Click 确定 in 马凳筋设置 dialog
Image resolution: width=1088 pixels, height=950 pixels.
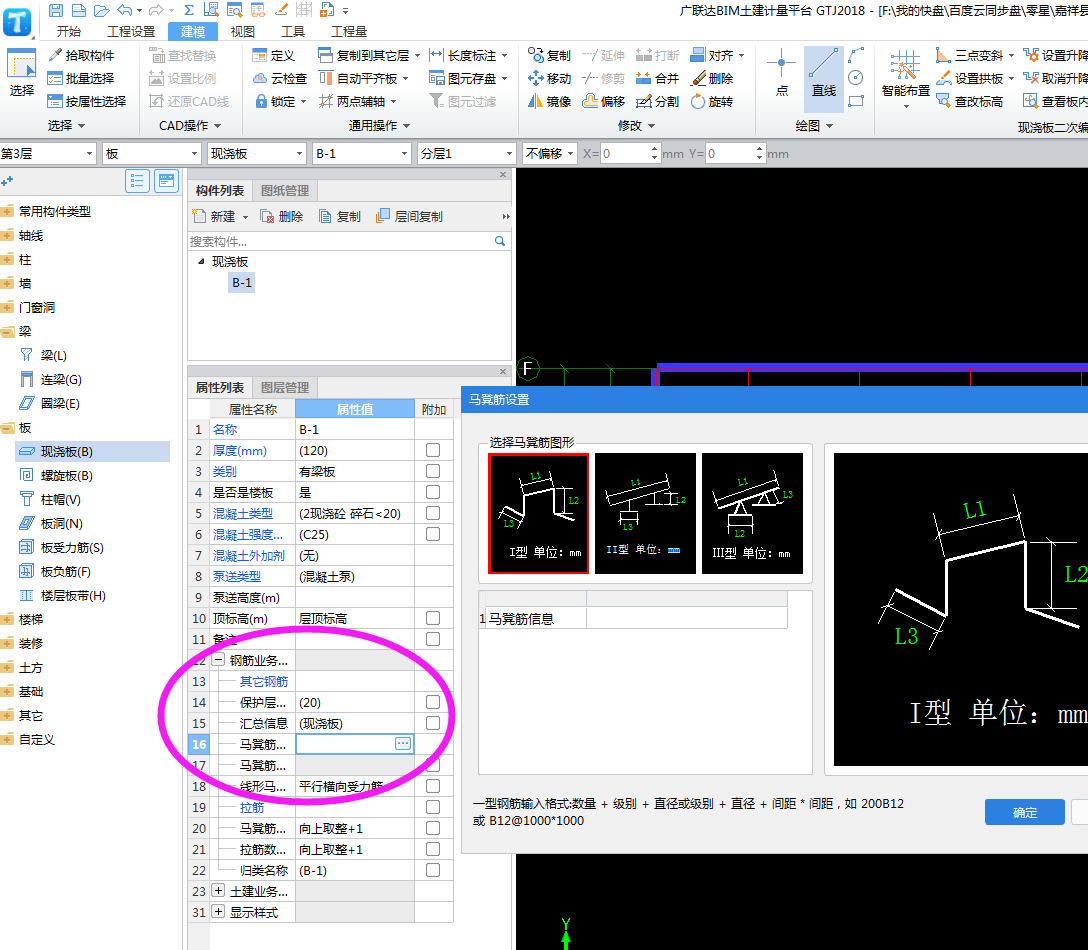[1025, 813]
